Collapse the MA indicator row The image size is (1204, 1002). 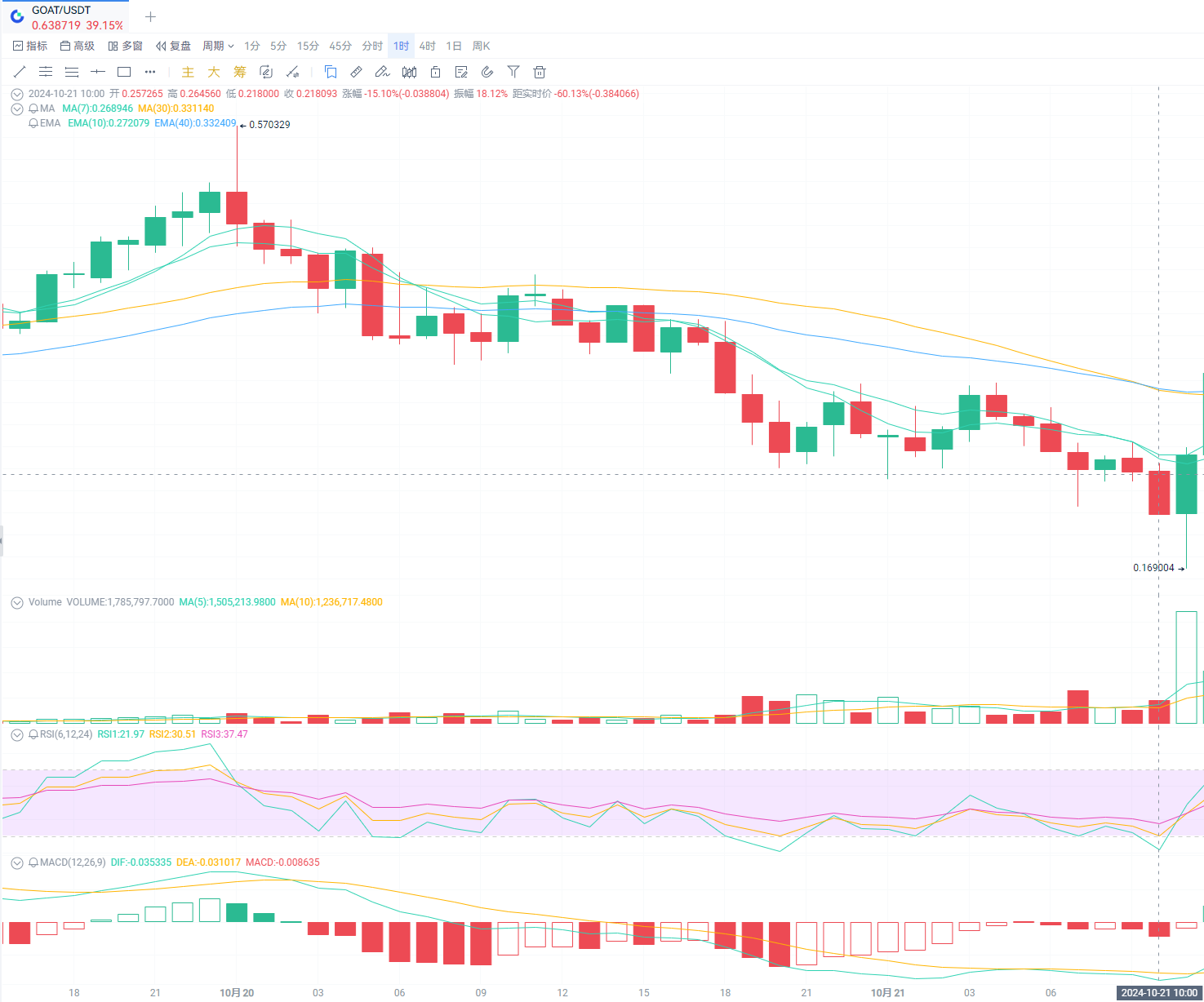pos(16,109)
